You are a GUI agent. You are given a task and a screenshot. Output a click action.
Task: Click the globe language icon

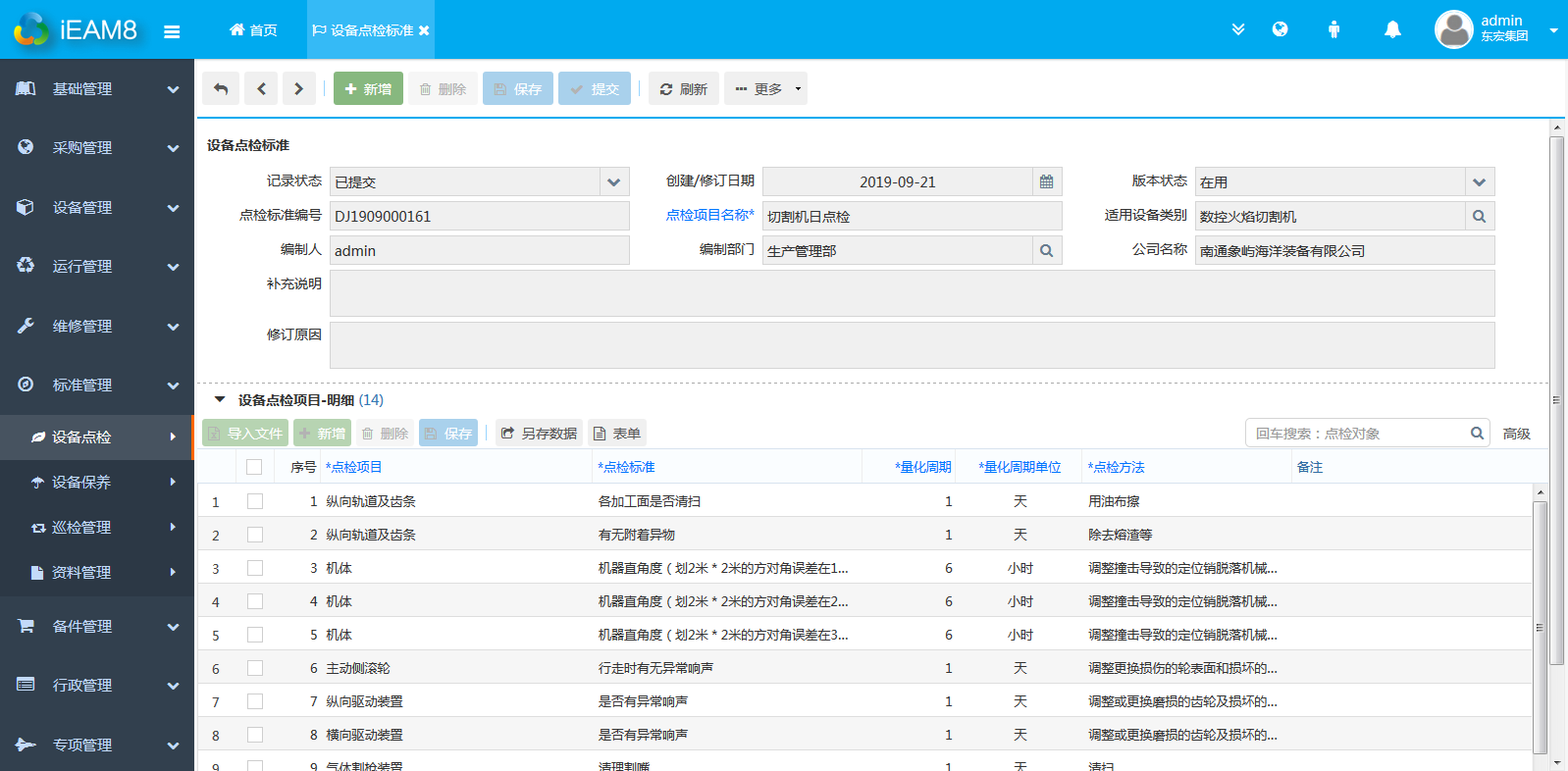click(1280, 29)
